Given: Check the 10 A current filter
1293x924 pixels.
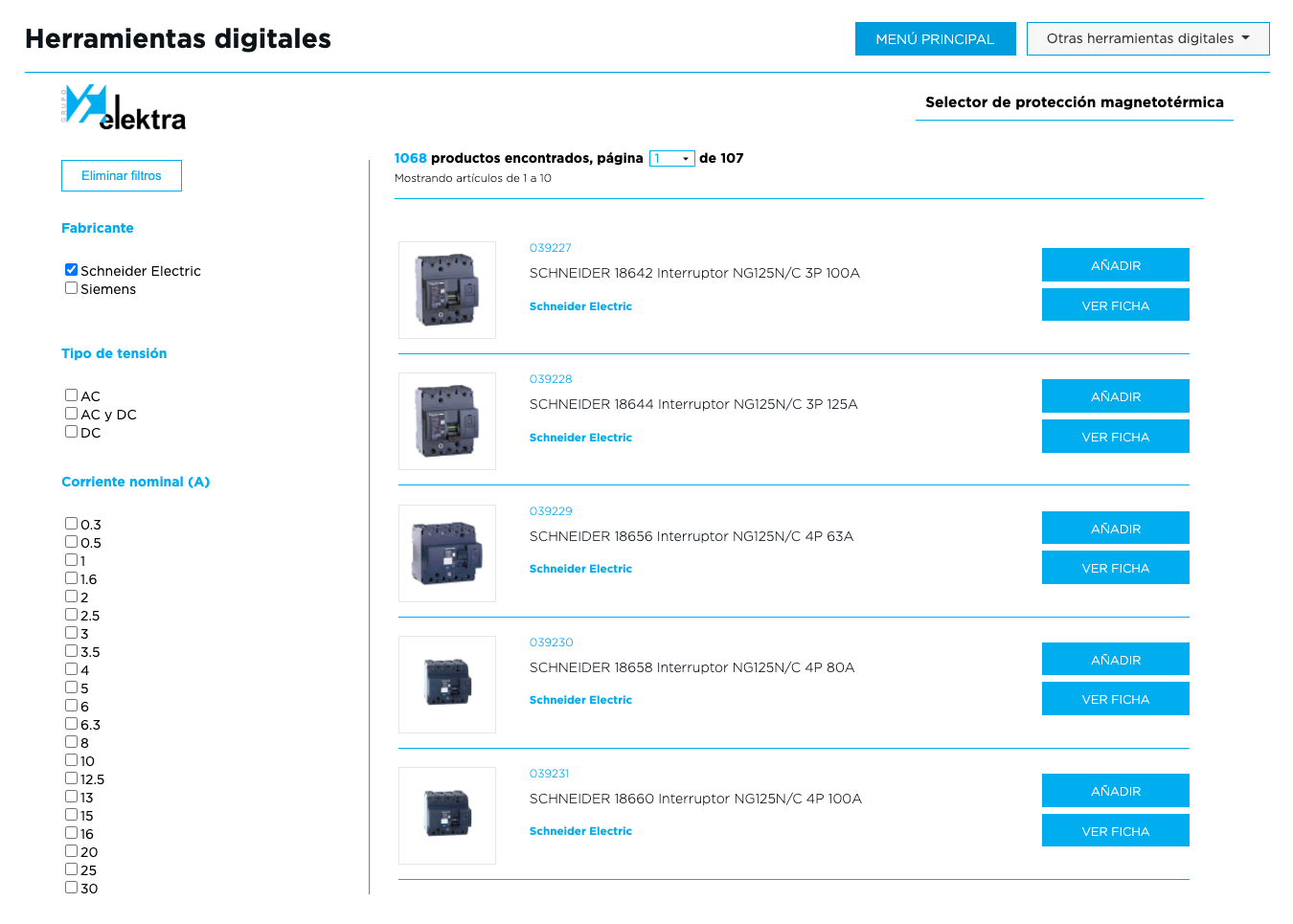Looking at the screenshot, I should click(71, 760).
